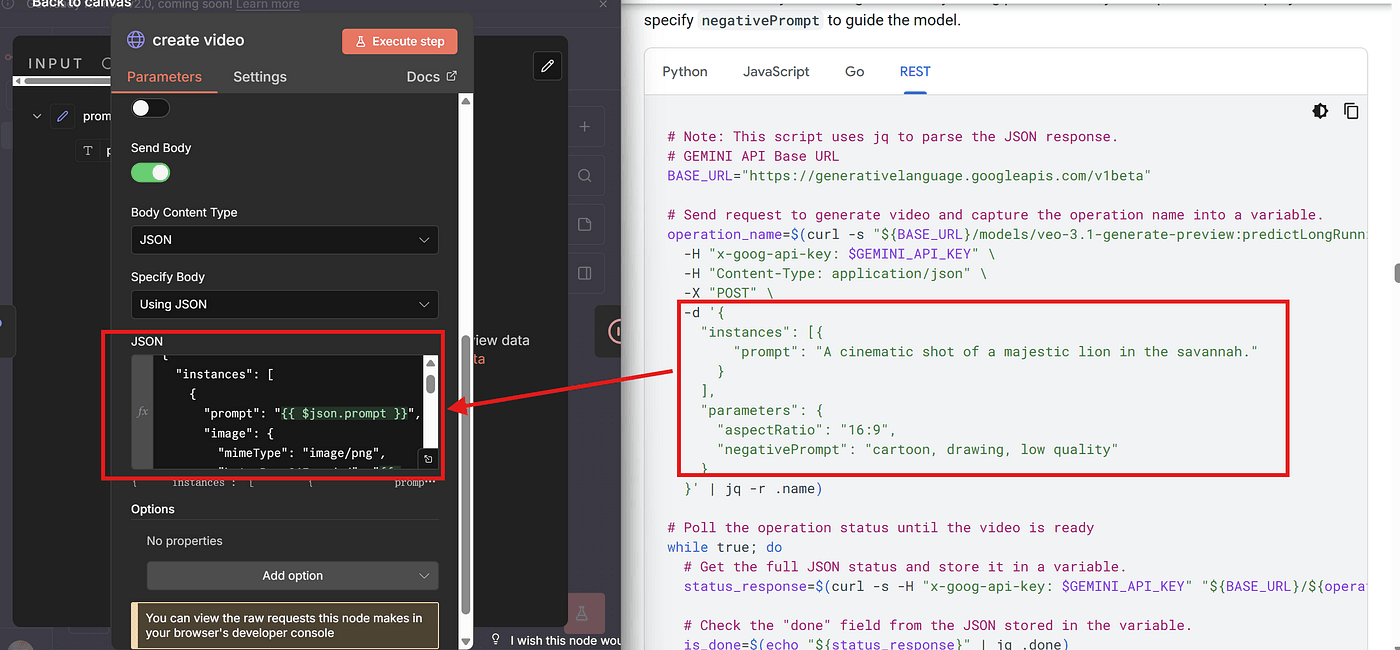This screenshot has width=1400, height=650.
Task: Select the Python code tab
Action: [x=685, y=71]
